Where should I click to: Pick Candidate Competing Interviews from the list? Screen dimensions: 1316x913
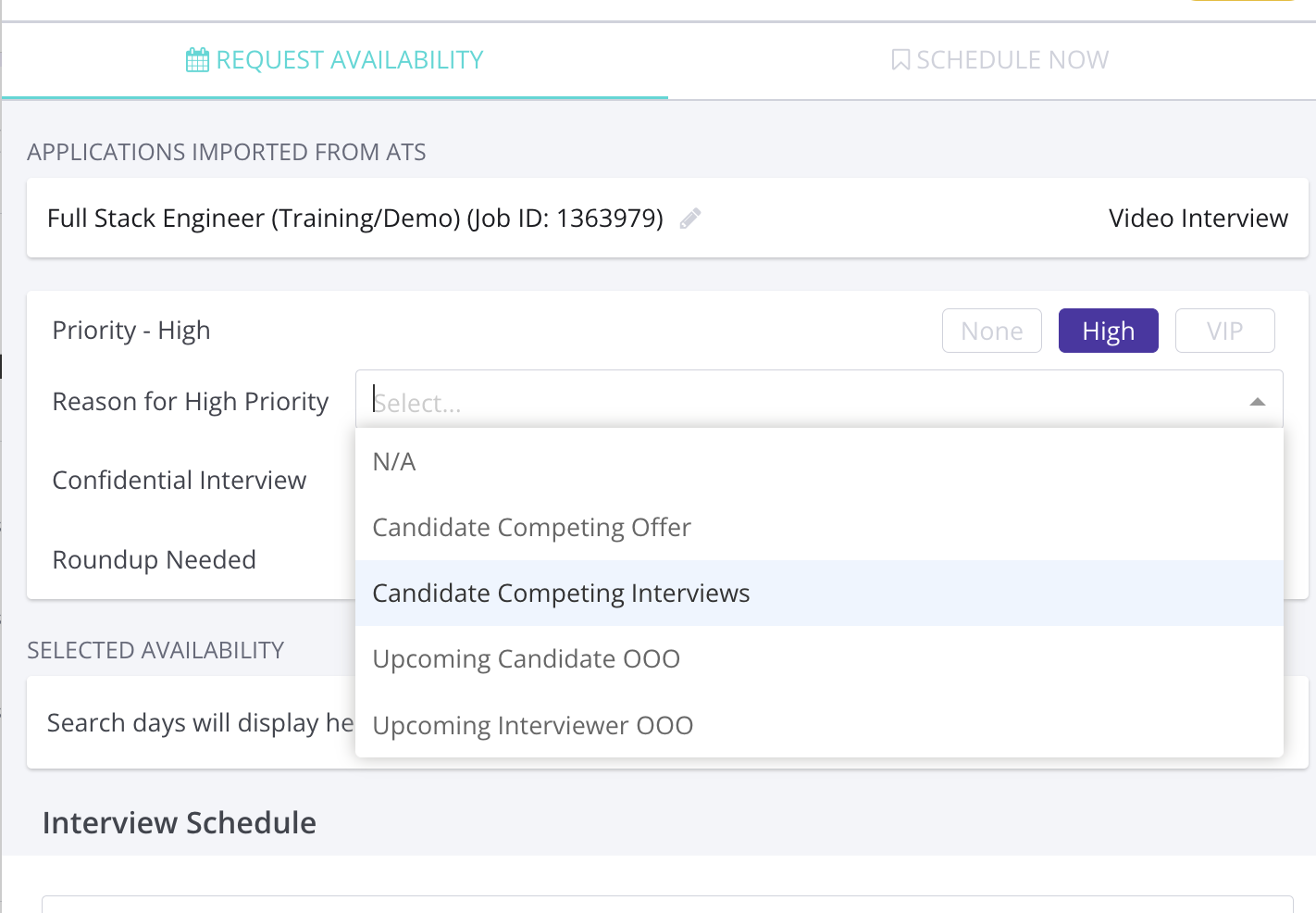(561, 593)
